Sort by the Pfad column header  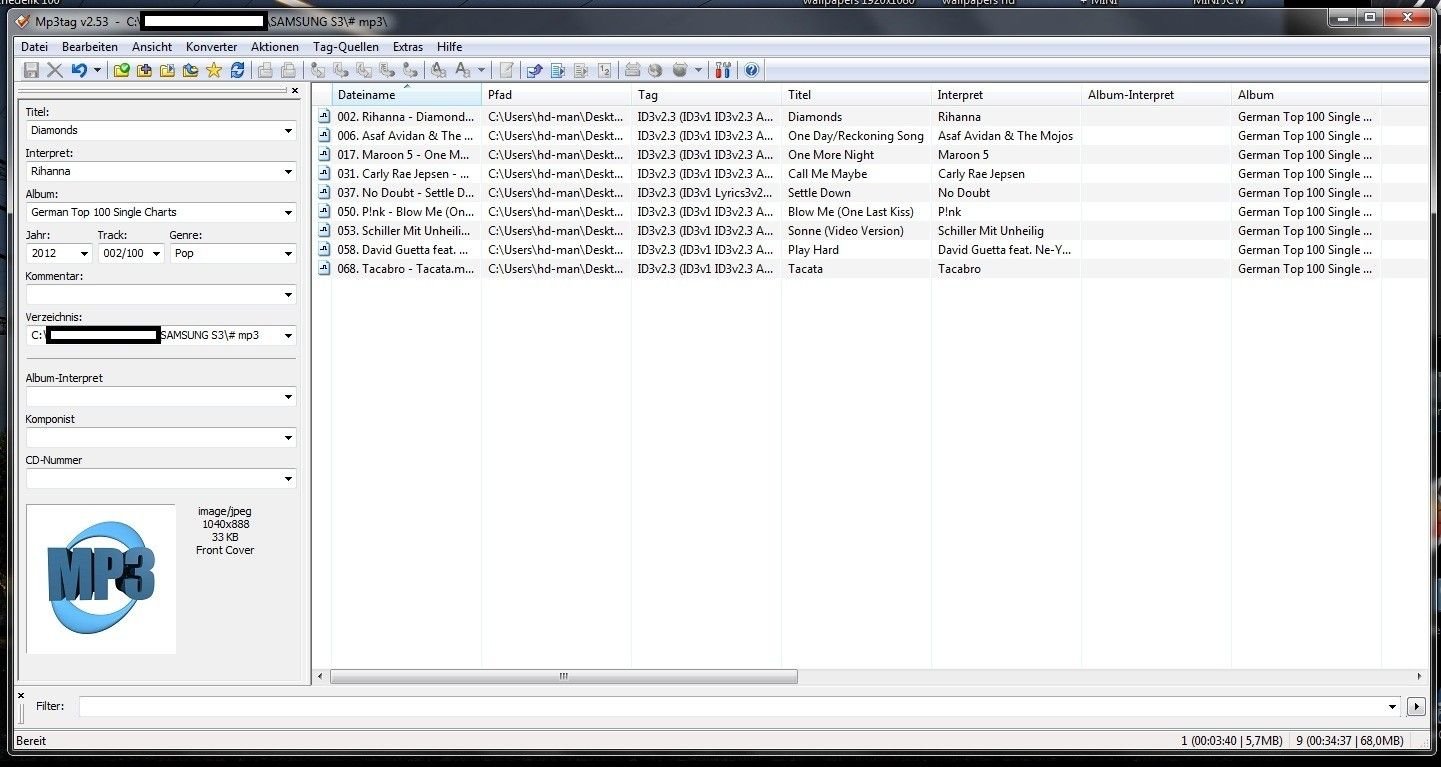pyautogui.click(x=557, y=95)
